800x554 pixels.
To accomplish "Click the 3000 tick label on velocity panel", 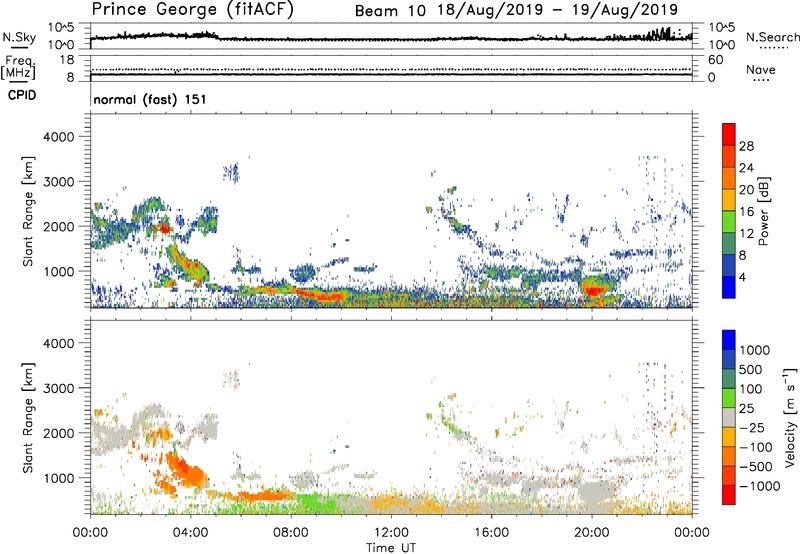I will [58, 388].
